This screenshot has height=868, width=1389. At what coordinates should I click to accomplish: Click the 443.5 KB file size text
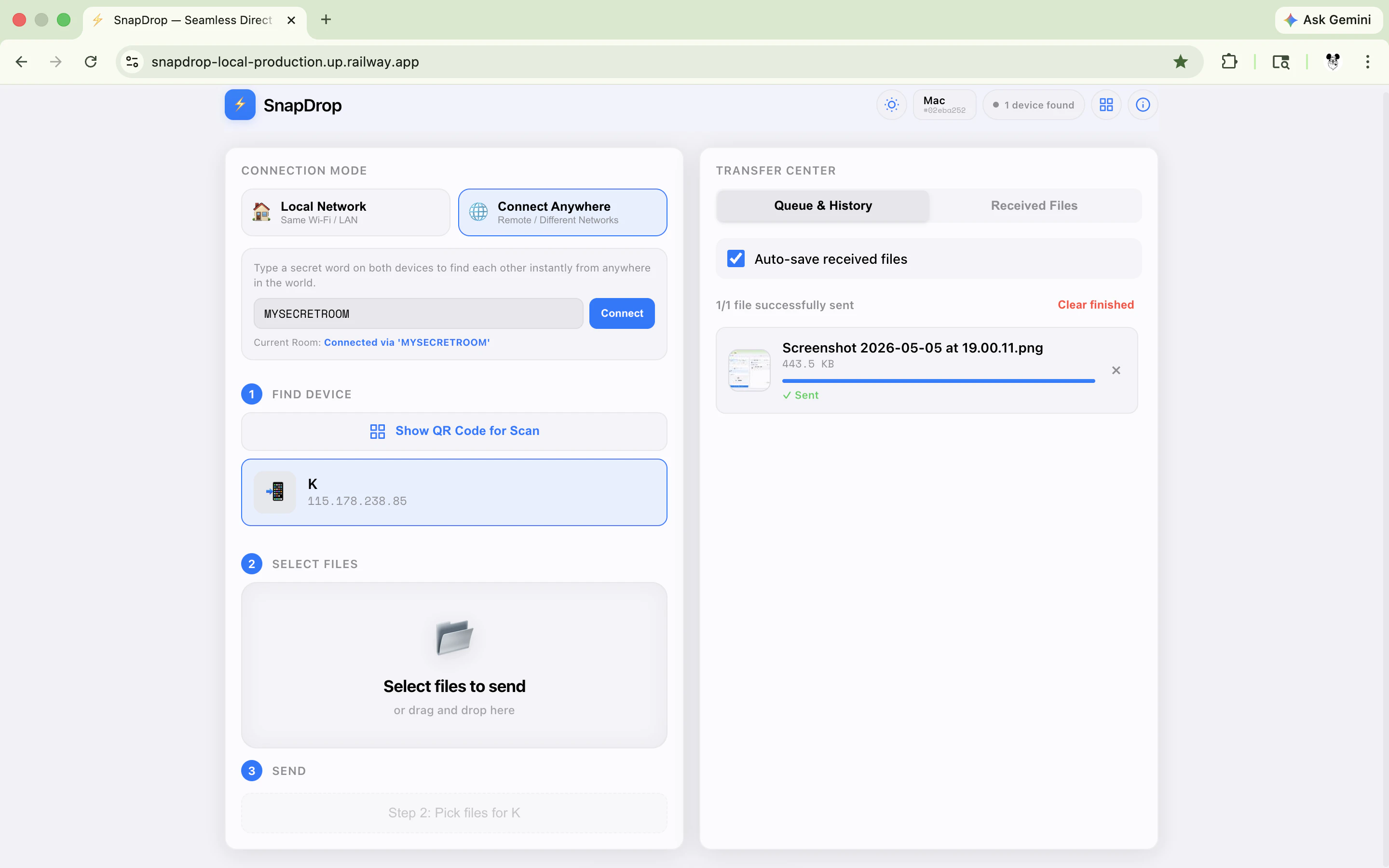(807, 364)
